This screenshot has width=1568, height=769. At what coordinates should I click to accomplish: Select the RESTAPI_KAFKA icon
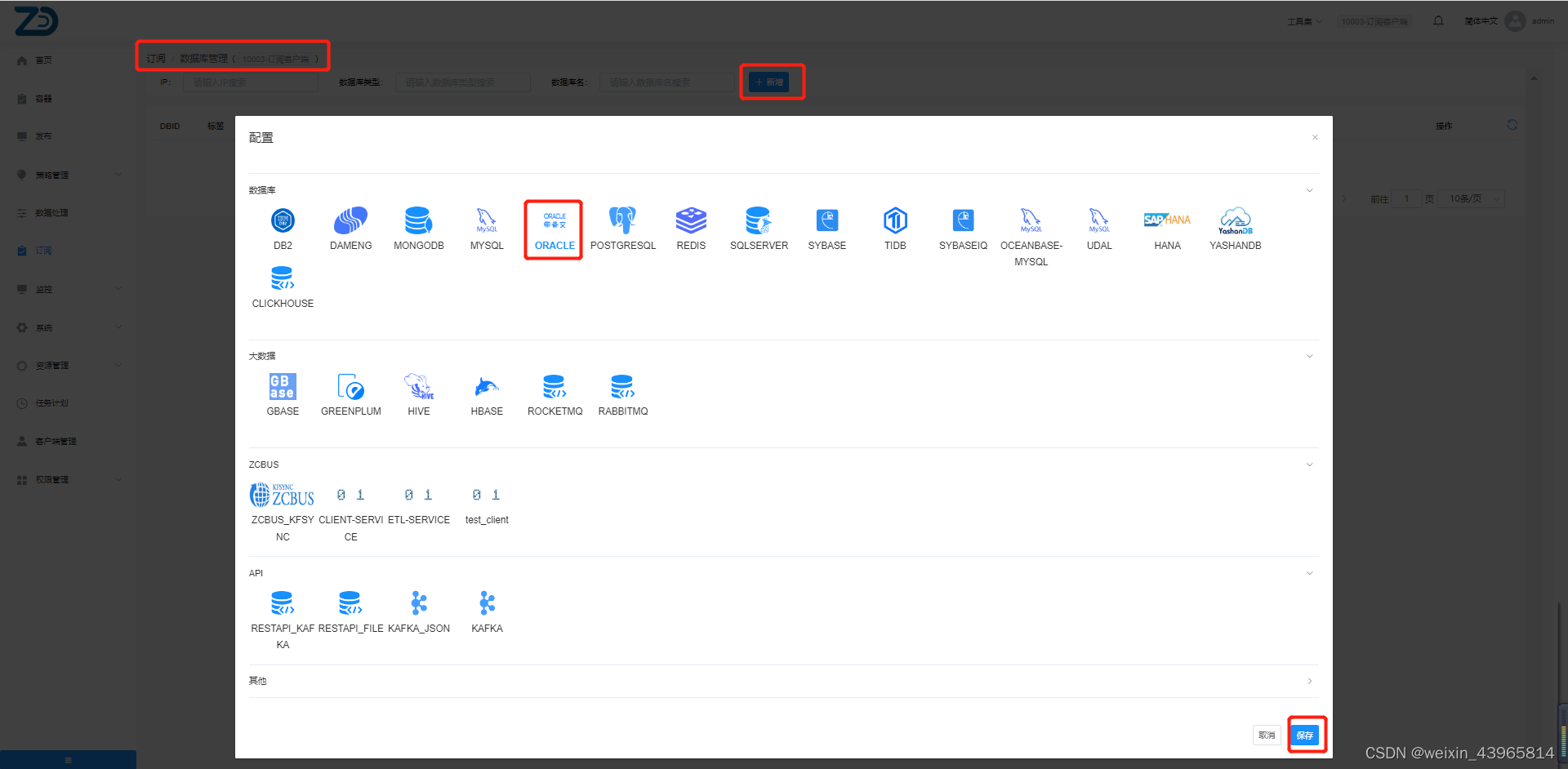point(283,603)
